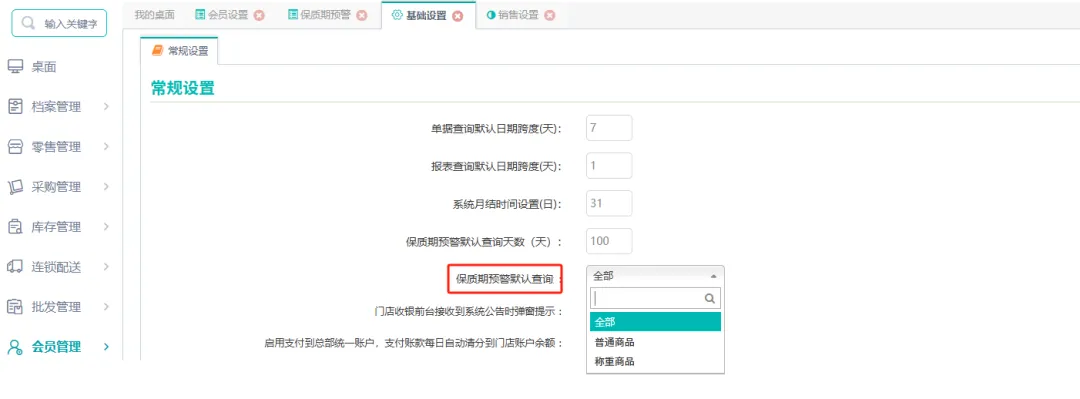Select the 基础设置 tab
The width and height of the screenshot is (1080, 399).
[x=426, y=15]
